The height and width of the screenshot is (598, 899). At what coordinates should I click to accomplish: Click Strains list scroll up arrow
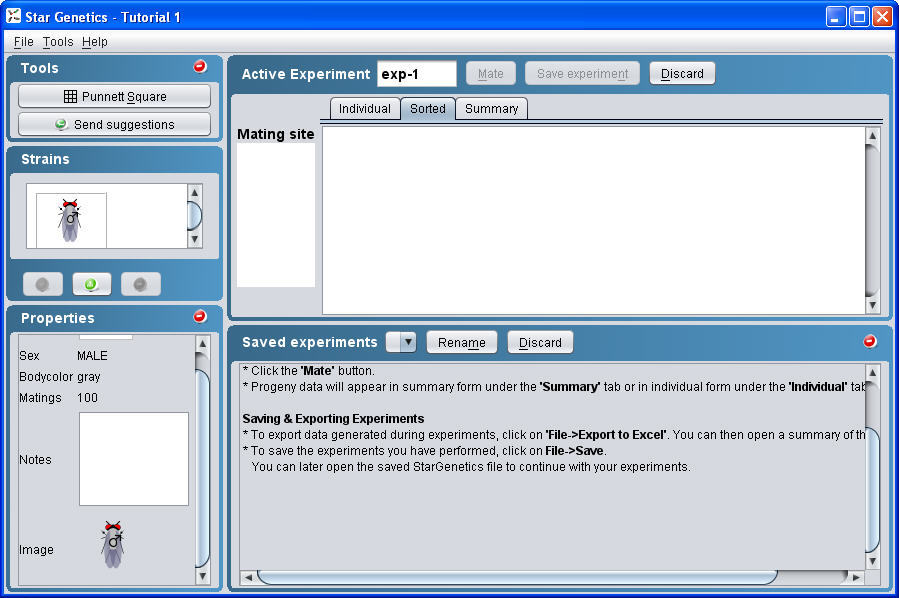(195, 192)
